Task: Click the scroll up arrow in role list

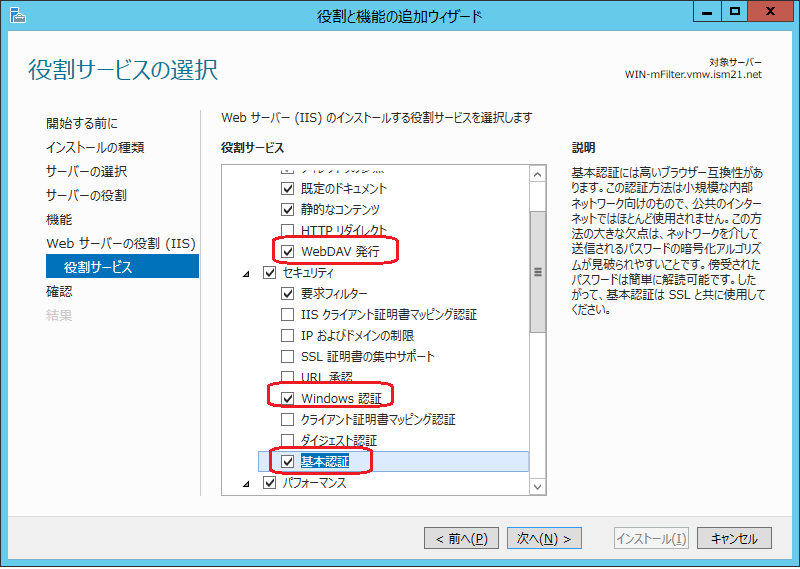Action: [x=537, y=175]
